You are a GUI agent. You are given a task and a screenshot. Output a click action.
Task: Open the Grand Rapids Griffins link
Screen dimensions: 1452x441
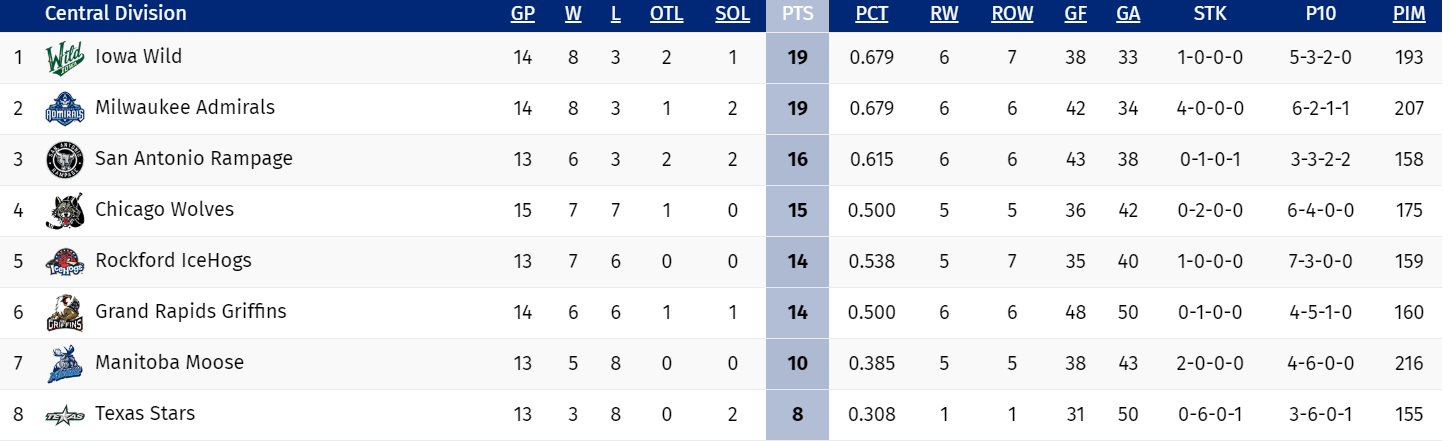point(190,312)
